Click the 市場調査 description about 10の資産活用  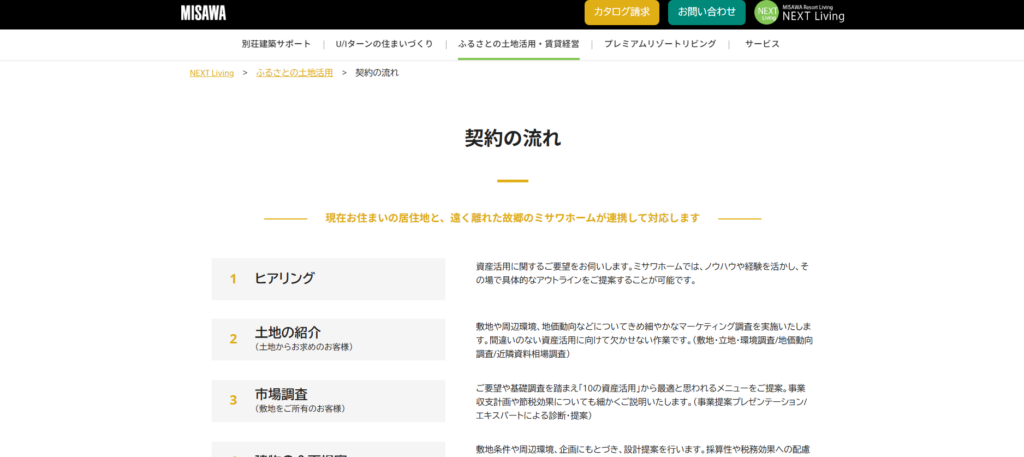[x=642, y=401]
